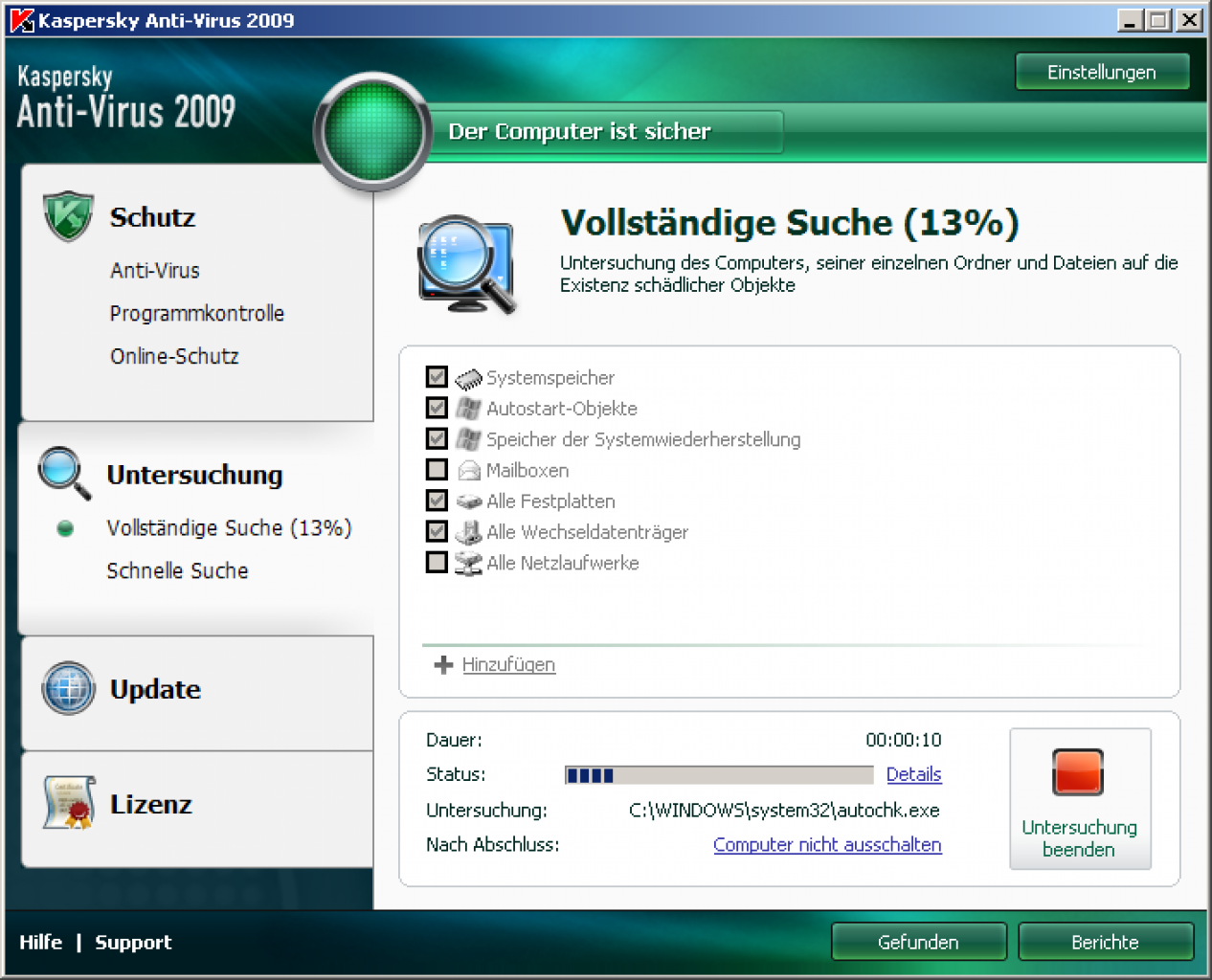Click the Dauer time value 00:00:10
1212x980 pixels.
coord(904,740)
